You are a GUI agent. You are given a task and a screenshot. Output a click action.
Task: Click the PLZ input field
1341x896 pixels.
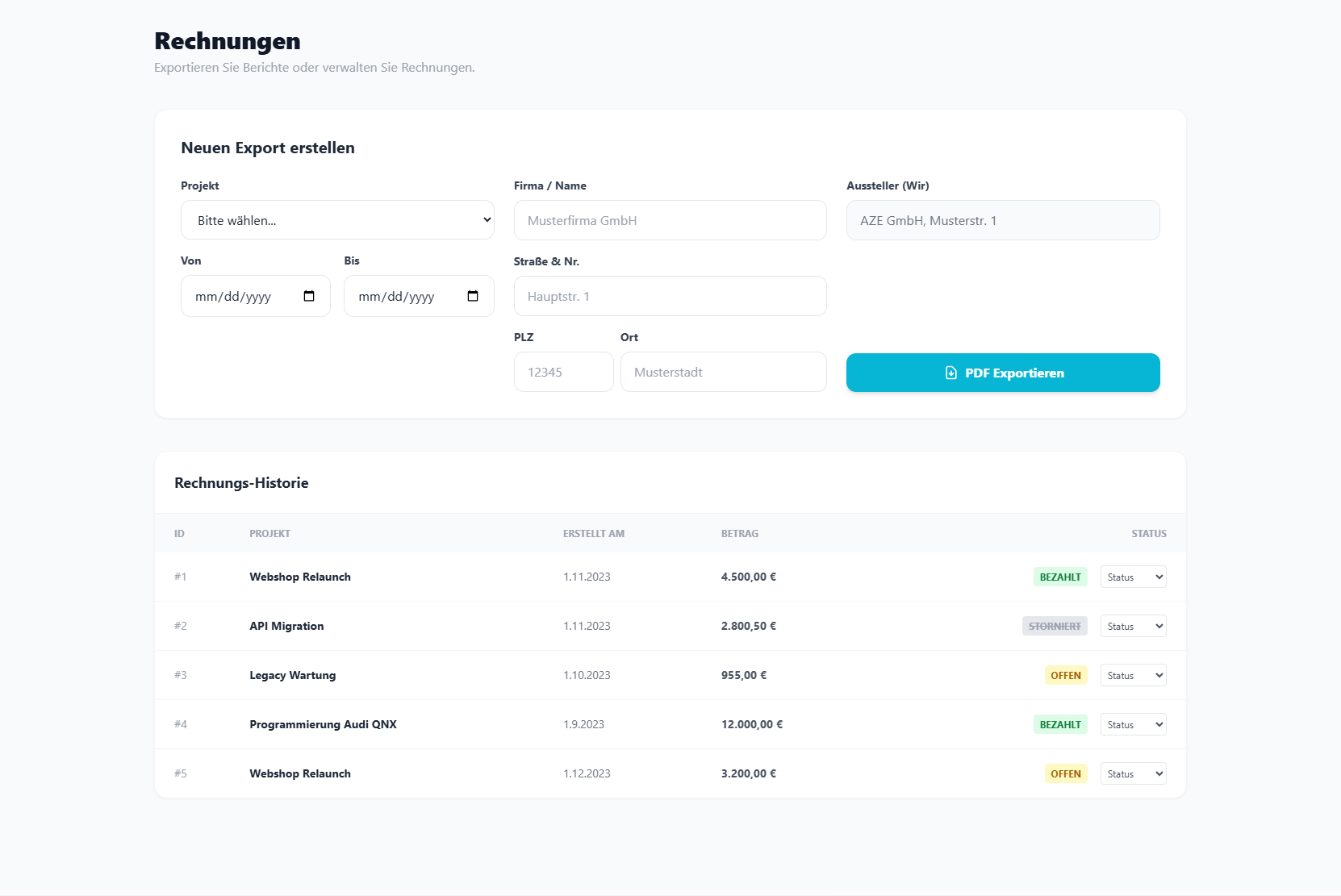[x=563, y=372]
